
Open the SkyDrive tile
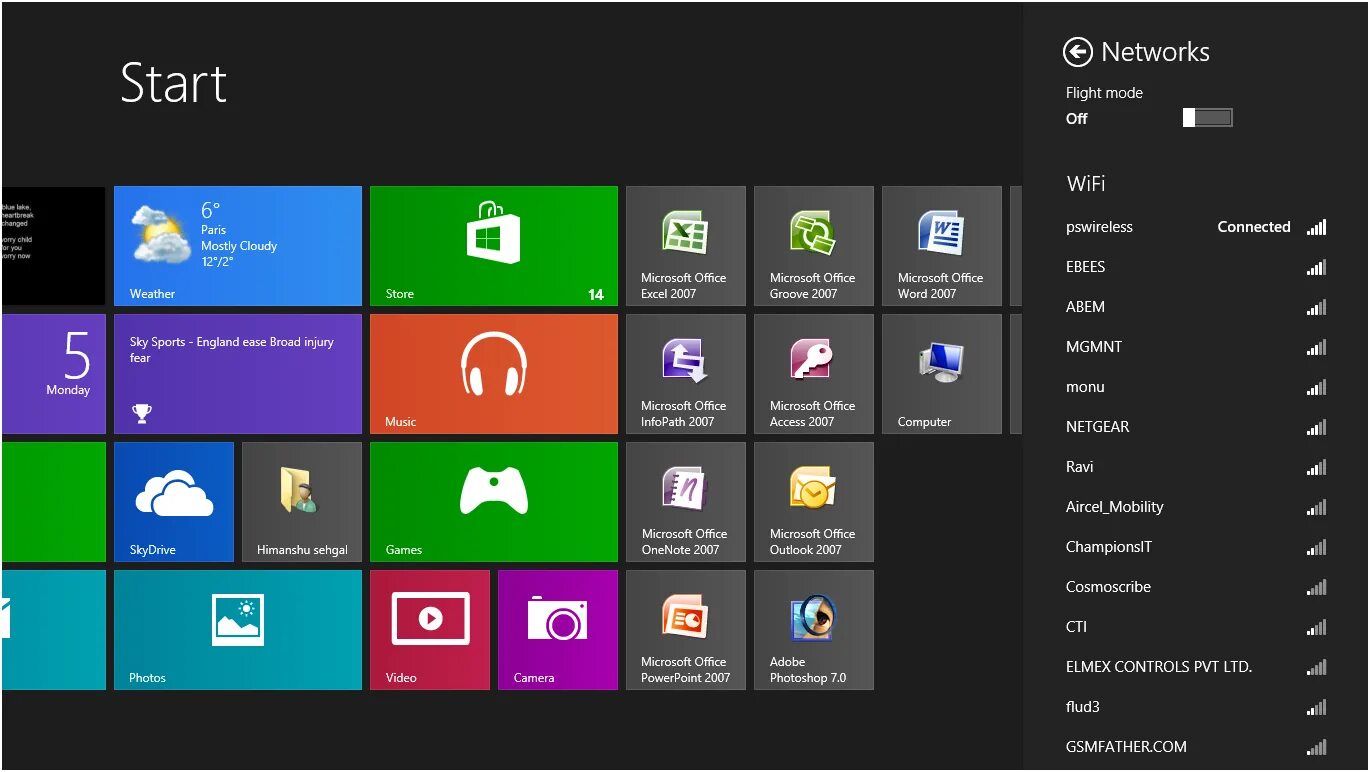point(174,502)
